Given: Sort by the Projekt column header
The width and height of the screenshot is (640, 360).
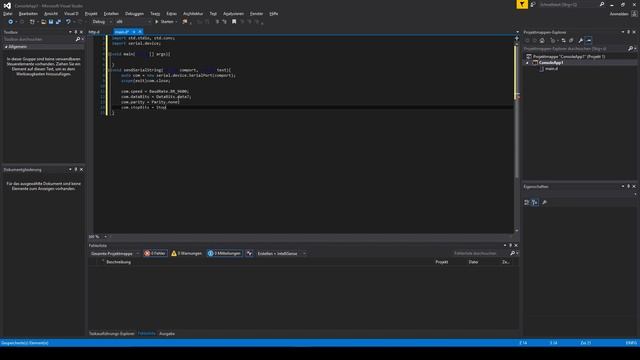Looking at the screenshot, I should click(x=442, y=262).
